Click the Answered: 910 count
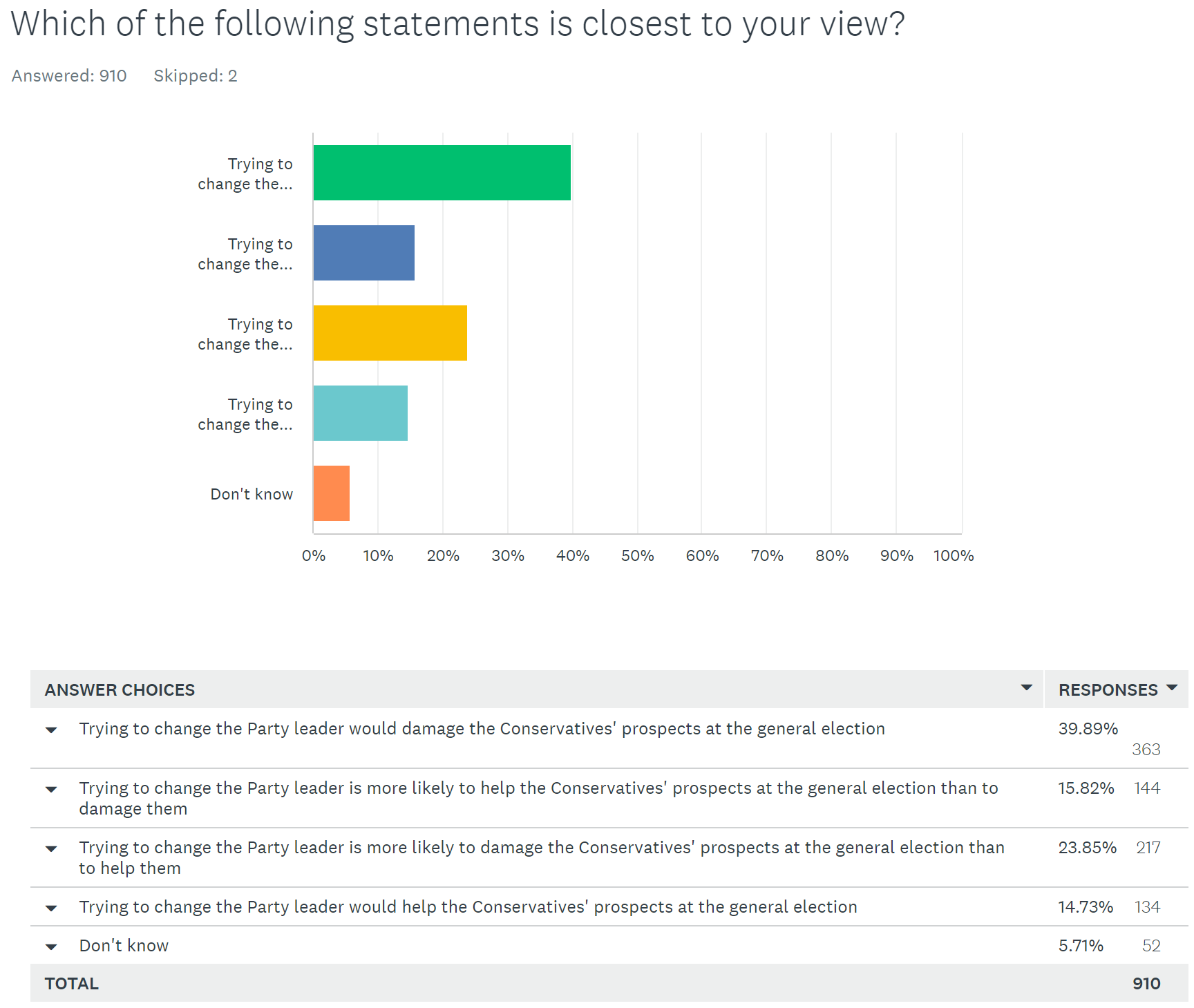The width and height of the screenshot is (1194, 1008). (x=69, y=76)
